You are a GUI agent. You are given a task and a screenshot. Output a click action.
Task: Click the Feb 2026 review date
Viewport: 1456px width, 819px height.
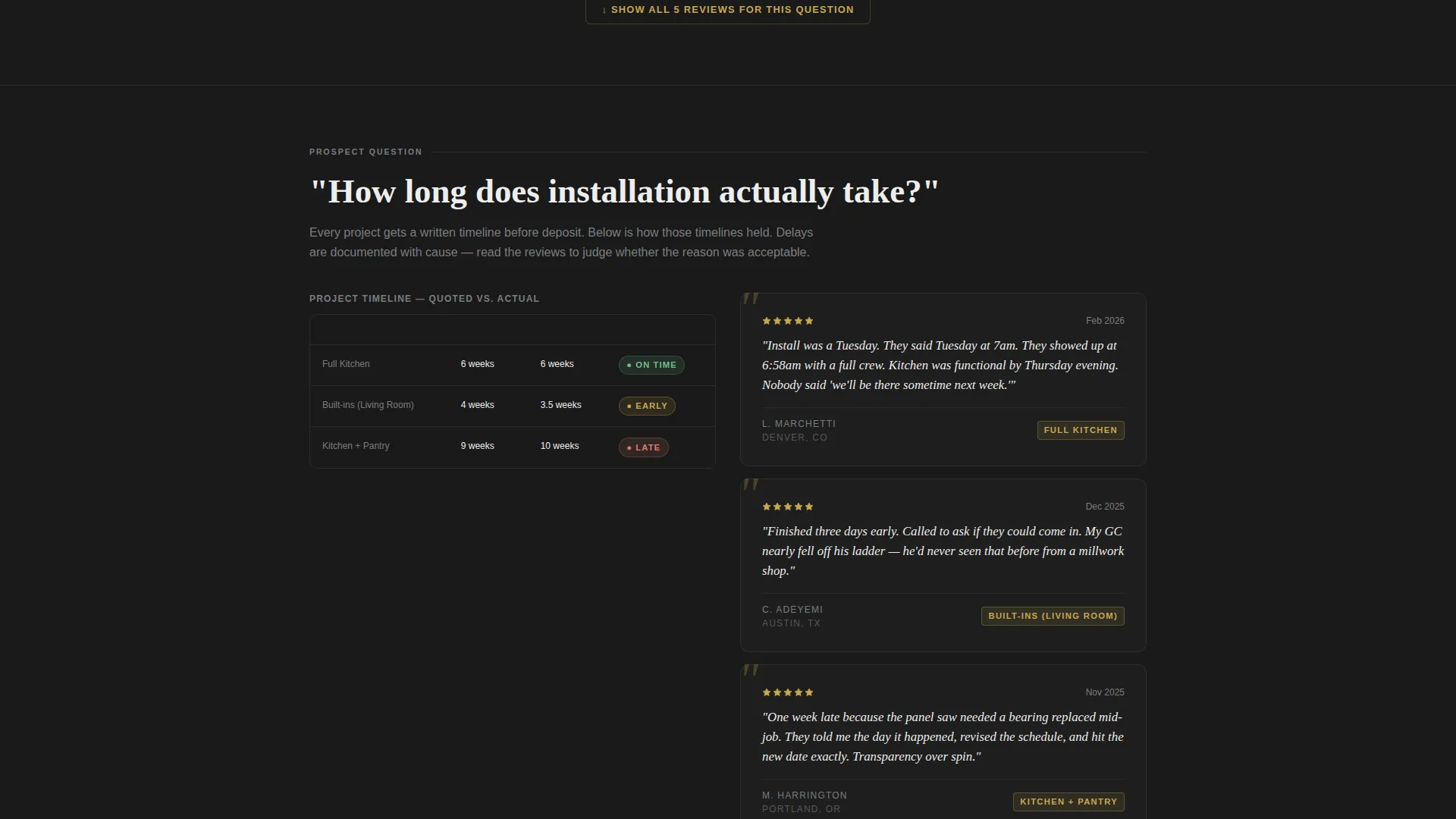click(1105, 321)
